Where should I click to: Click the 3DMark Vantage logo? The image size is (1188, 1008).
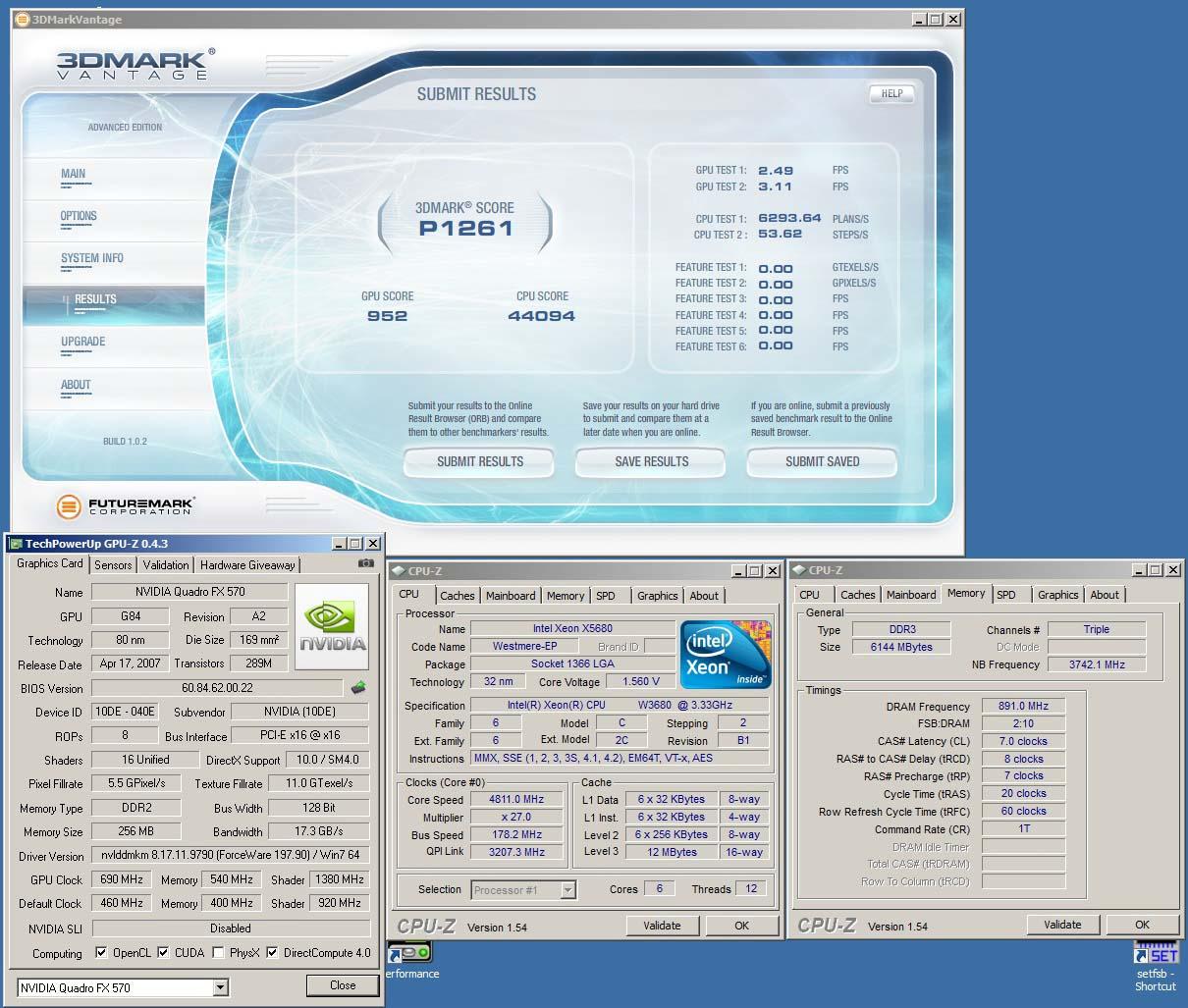pyautogui.click(x=134, y=64)
